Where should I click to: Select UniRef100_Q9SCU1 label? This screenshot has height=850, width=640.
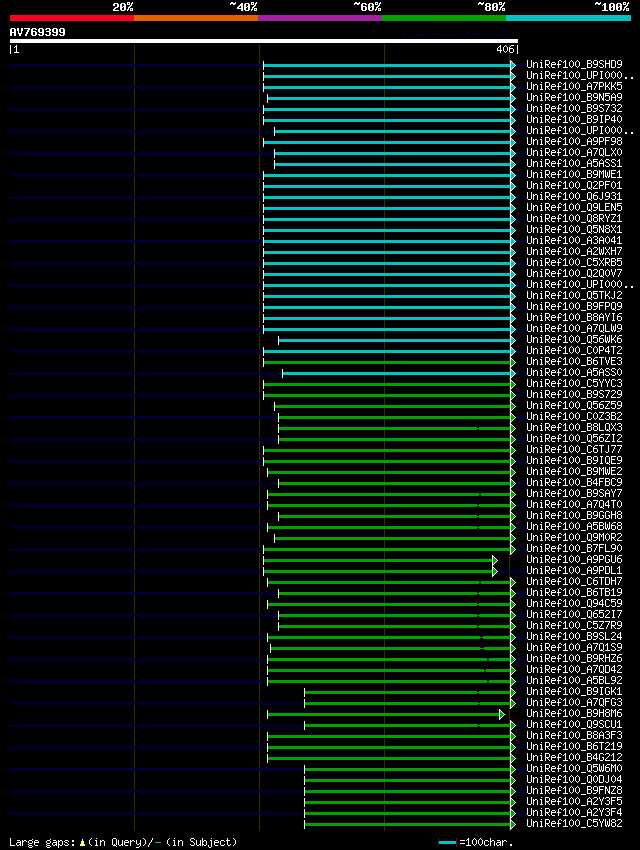click(574, 724)
